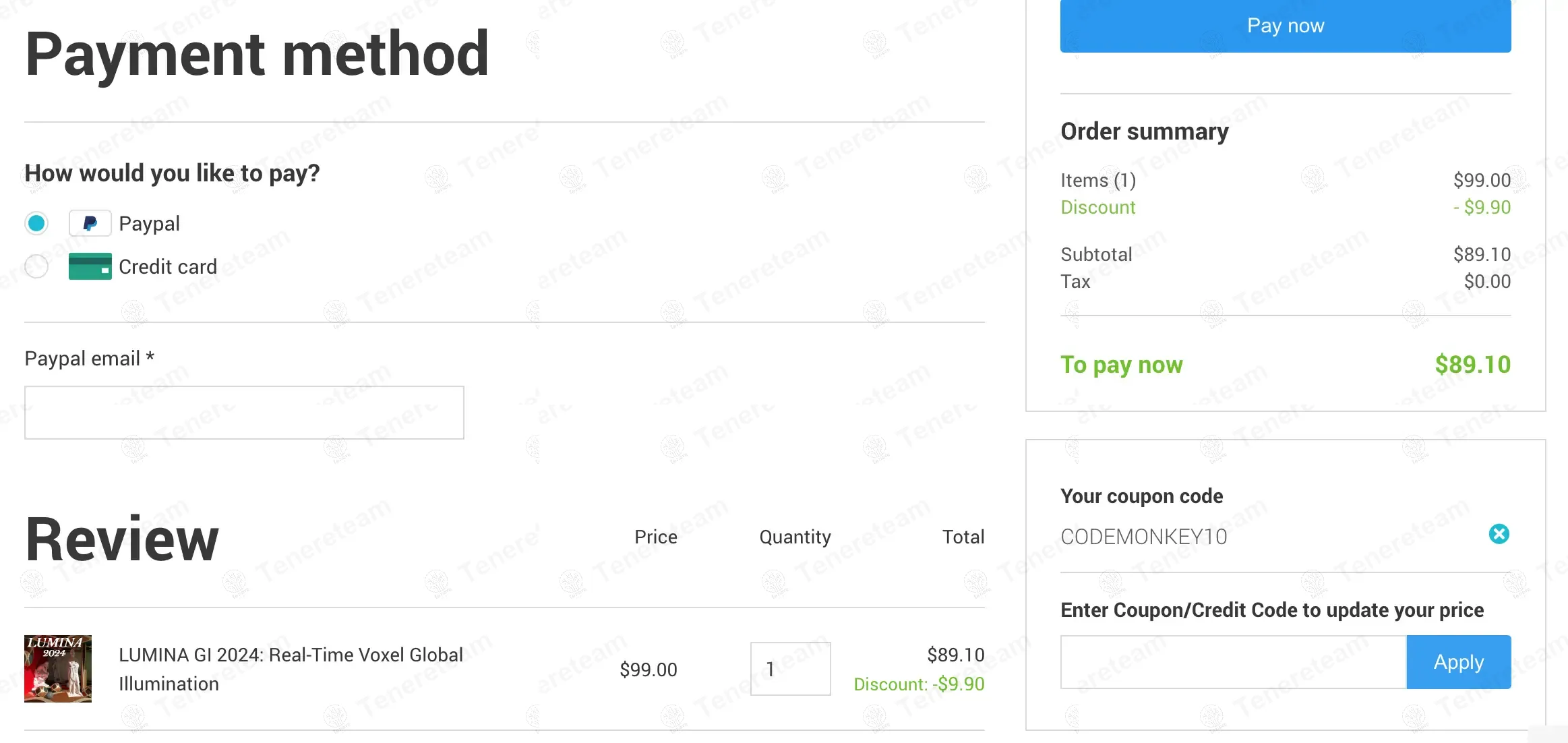Open the LUMINA 2024 product thumbnail
This screenshot has height=743, width=1568.
tap(58, 668)
